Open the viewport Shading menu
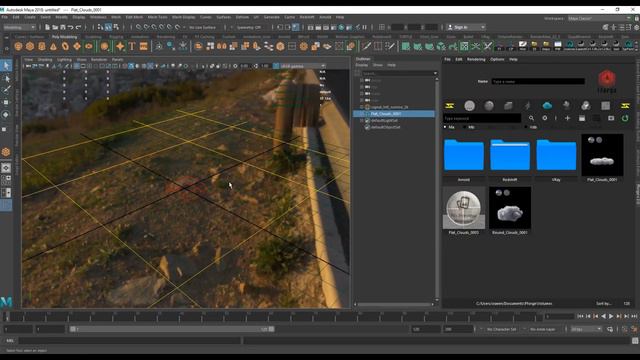Screen dimensions: 640x360 pos(45,60)
